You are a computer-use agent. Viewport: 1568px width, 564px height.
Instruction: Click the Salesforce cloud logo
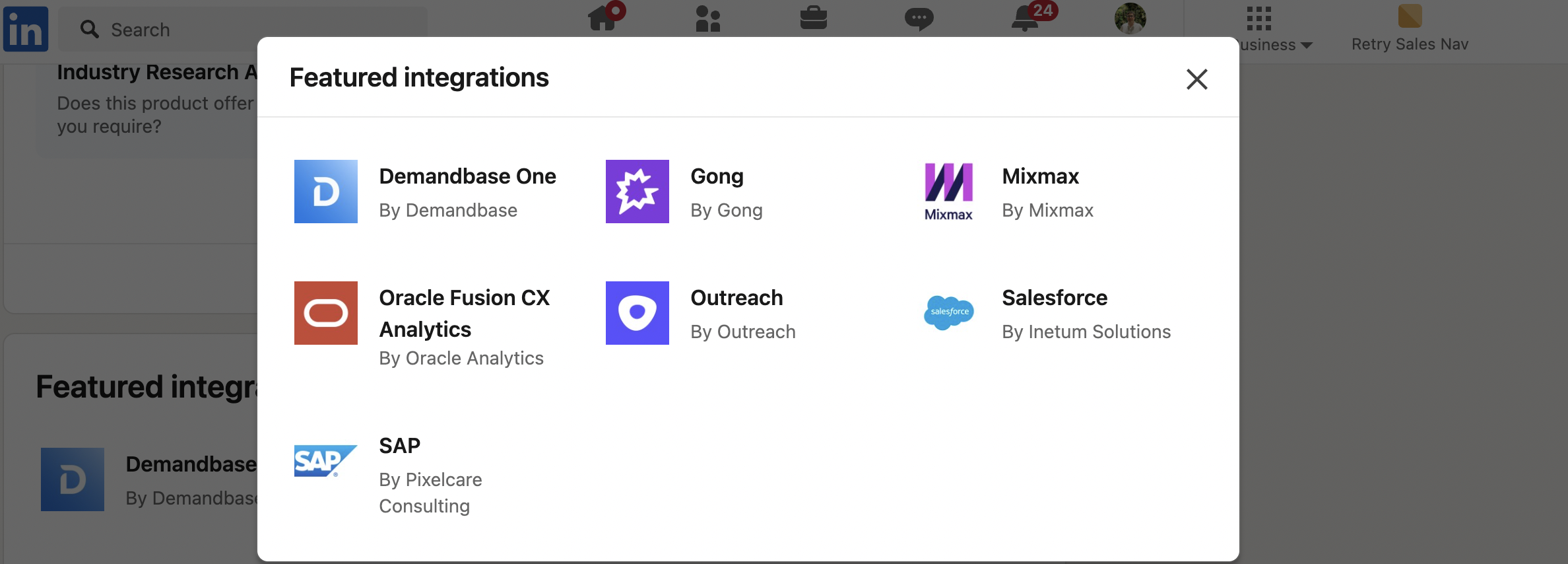click(x=948, y=312)
